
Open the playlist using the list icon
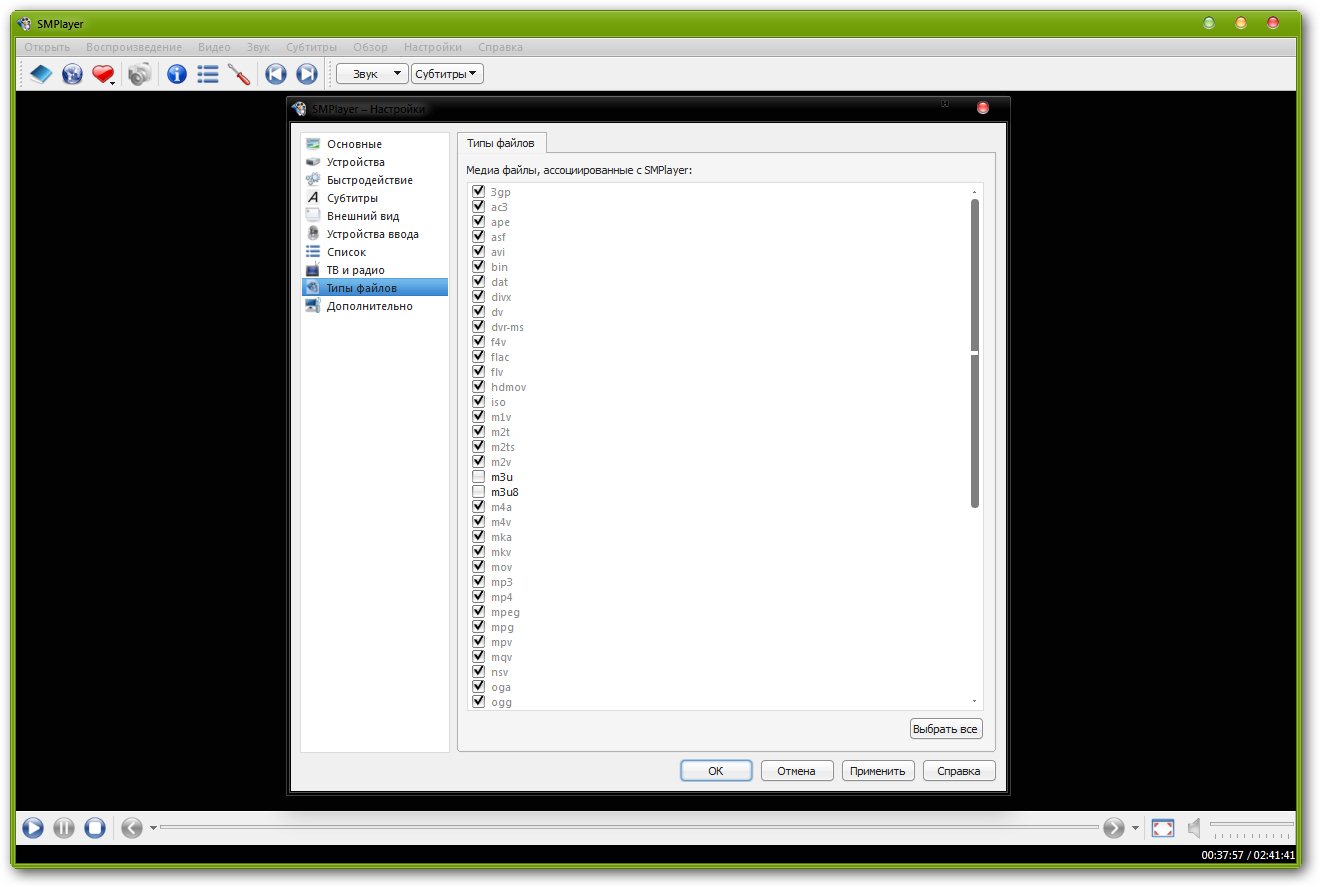[x=208, y=74]
